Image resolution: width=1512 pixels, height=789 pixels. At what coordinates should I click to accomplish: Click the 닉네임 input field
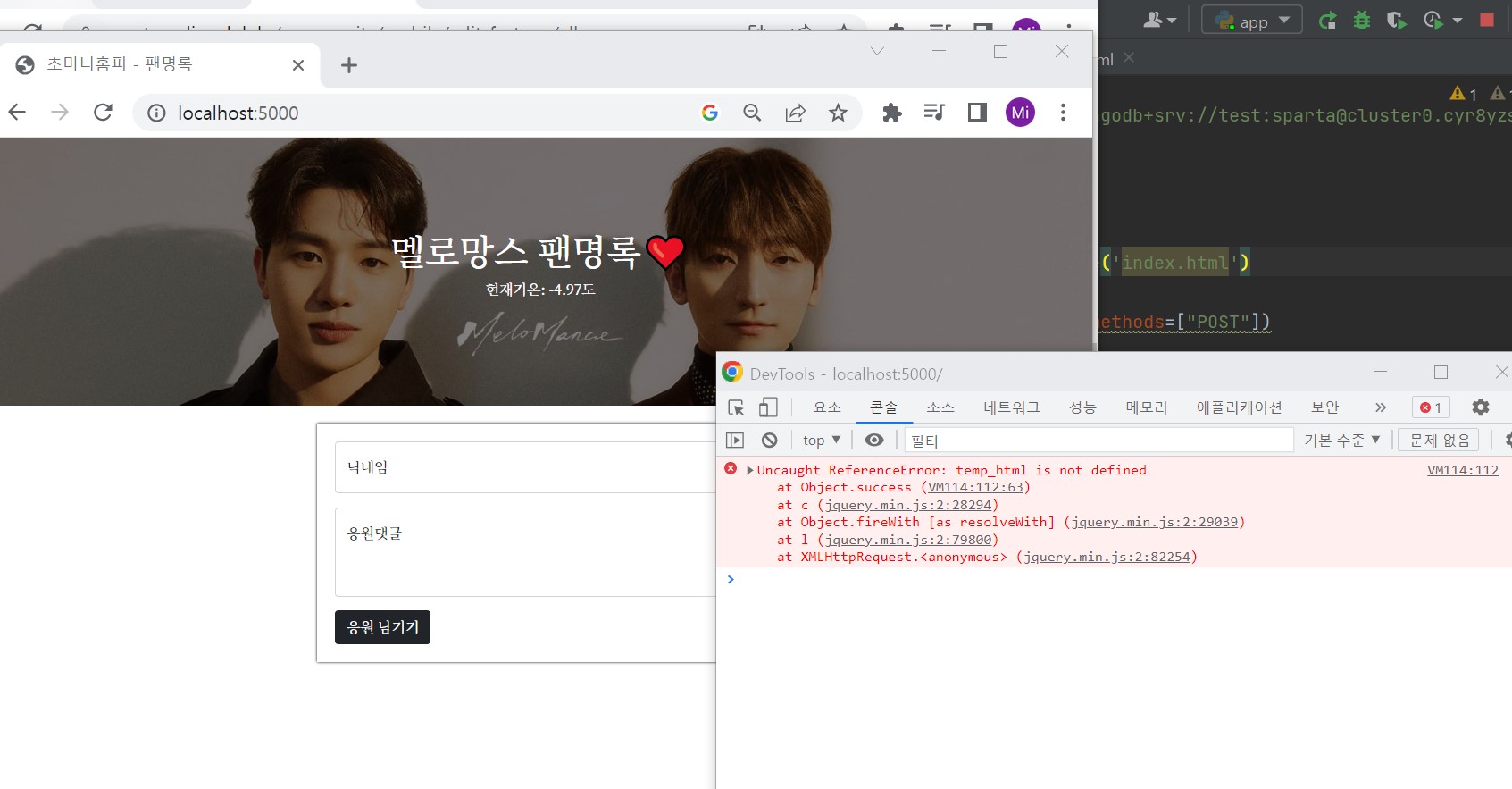[525, 467]
